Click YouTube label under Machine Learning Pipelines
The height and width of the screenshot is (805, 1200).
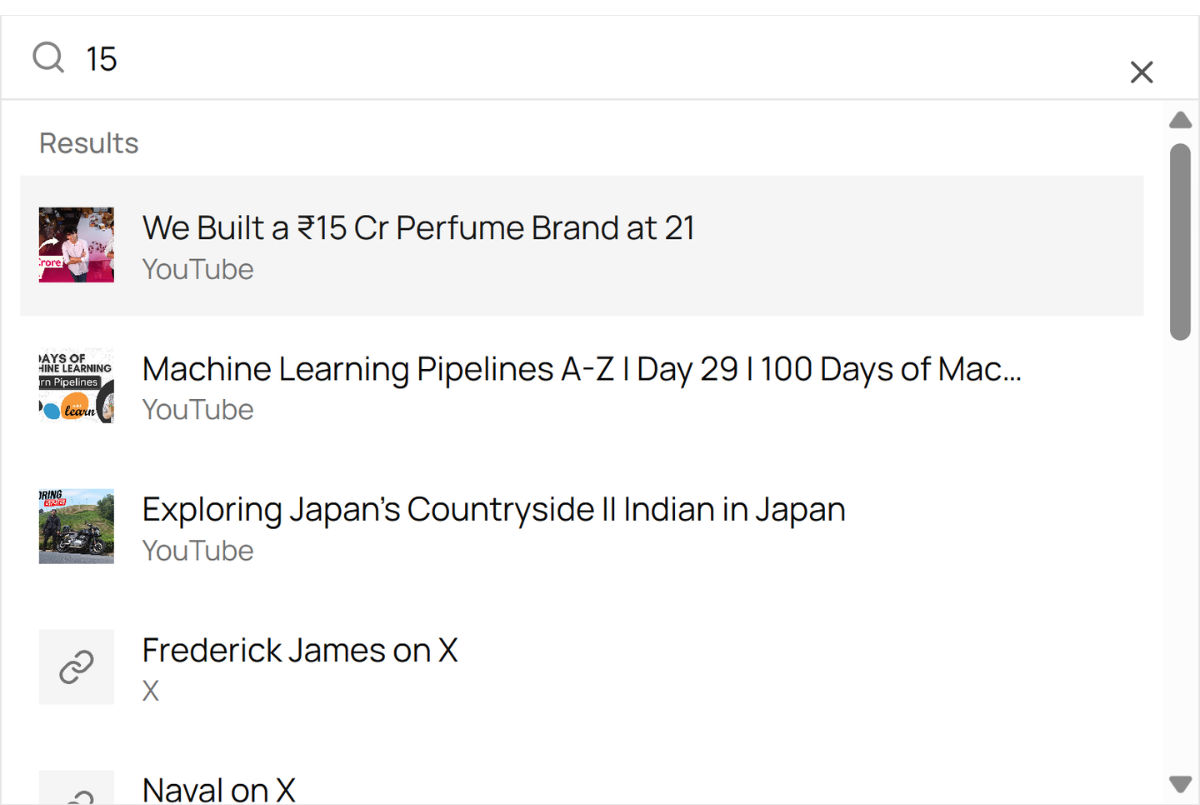pyautogui.click(x=198, y=410)
